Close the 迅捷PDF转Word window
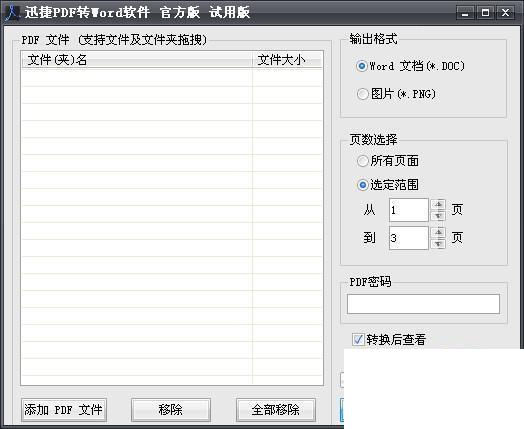 [505, 13]
